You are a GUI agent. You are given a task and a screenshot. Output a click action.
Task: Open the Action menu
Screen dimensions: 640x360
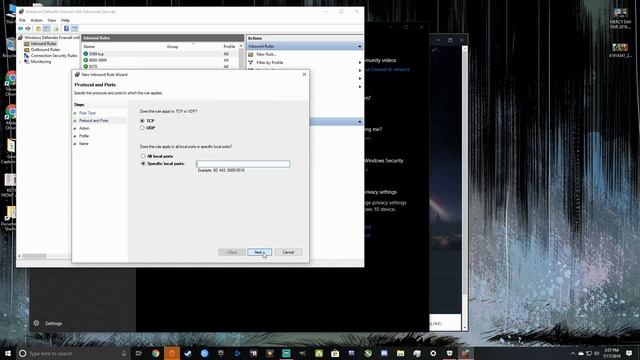click(x=36, y=20)
